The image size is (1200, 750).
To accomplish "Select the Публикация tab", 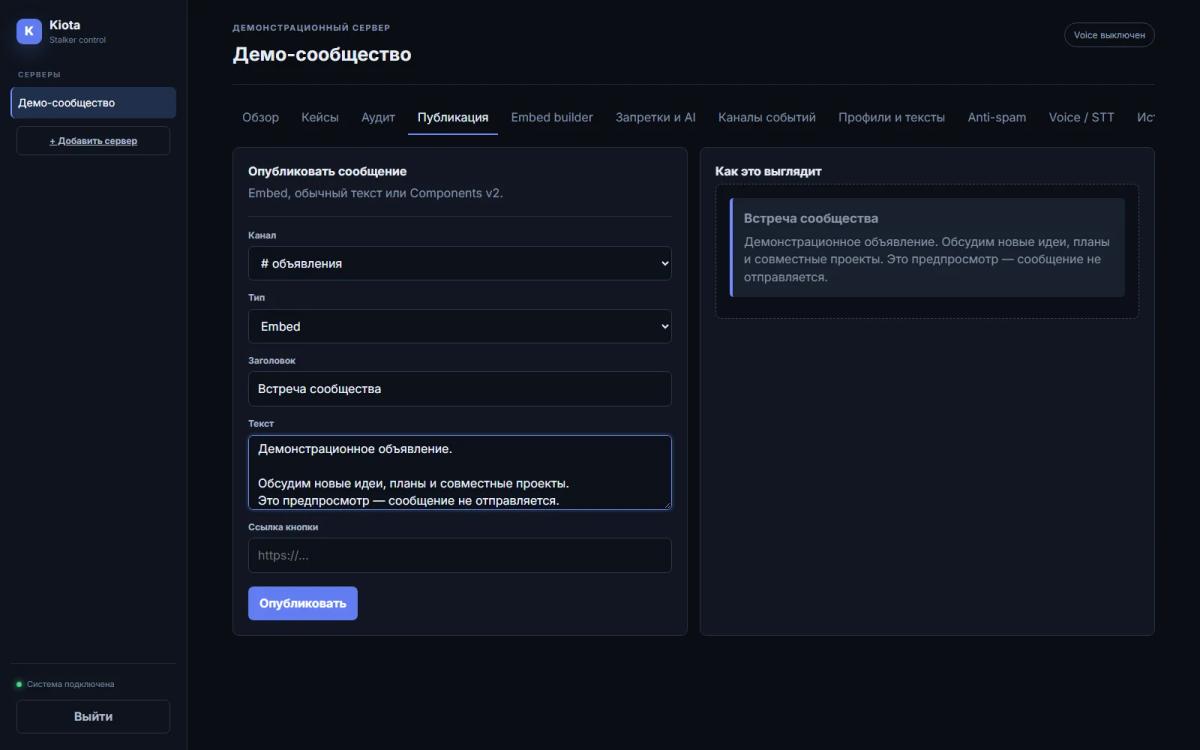I will click(x=453, y=117).
